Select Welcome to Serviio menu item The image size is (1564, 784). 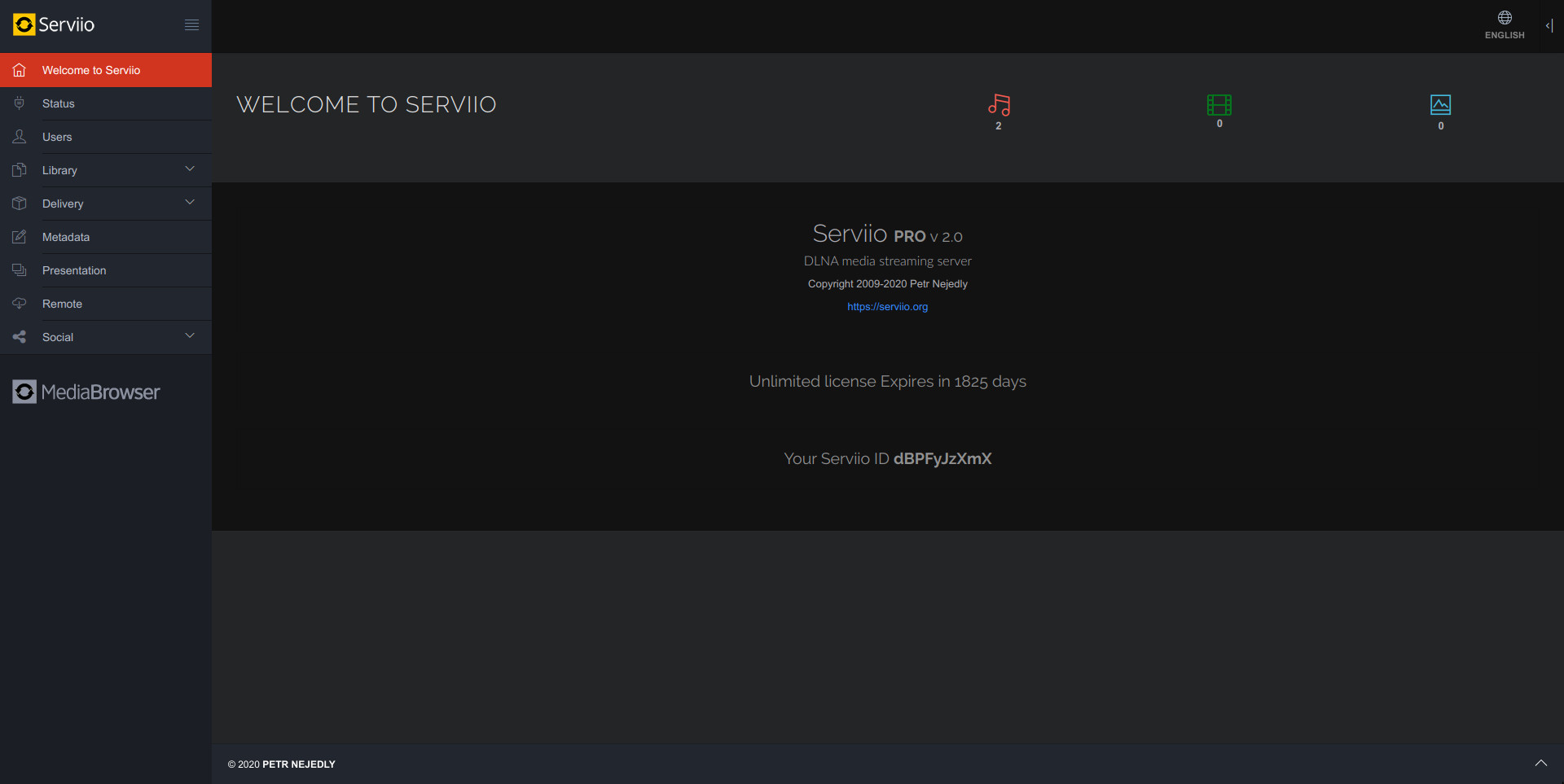[106, 70]
